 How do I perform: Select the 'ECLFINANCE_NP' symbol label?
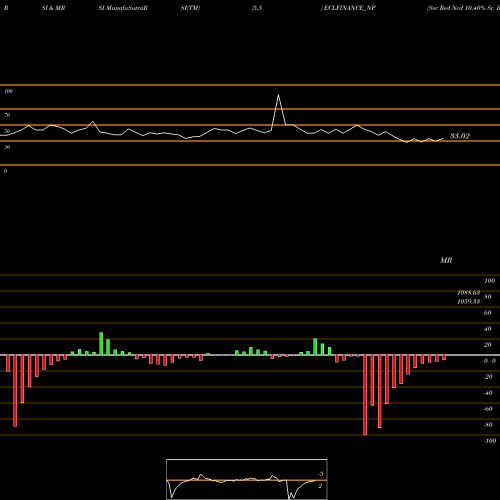[350, 8]
